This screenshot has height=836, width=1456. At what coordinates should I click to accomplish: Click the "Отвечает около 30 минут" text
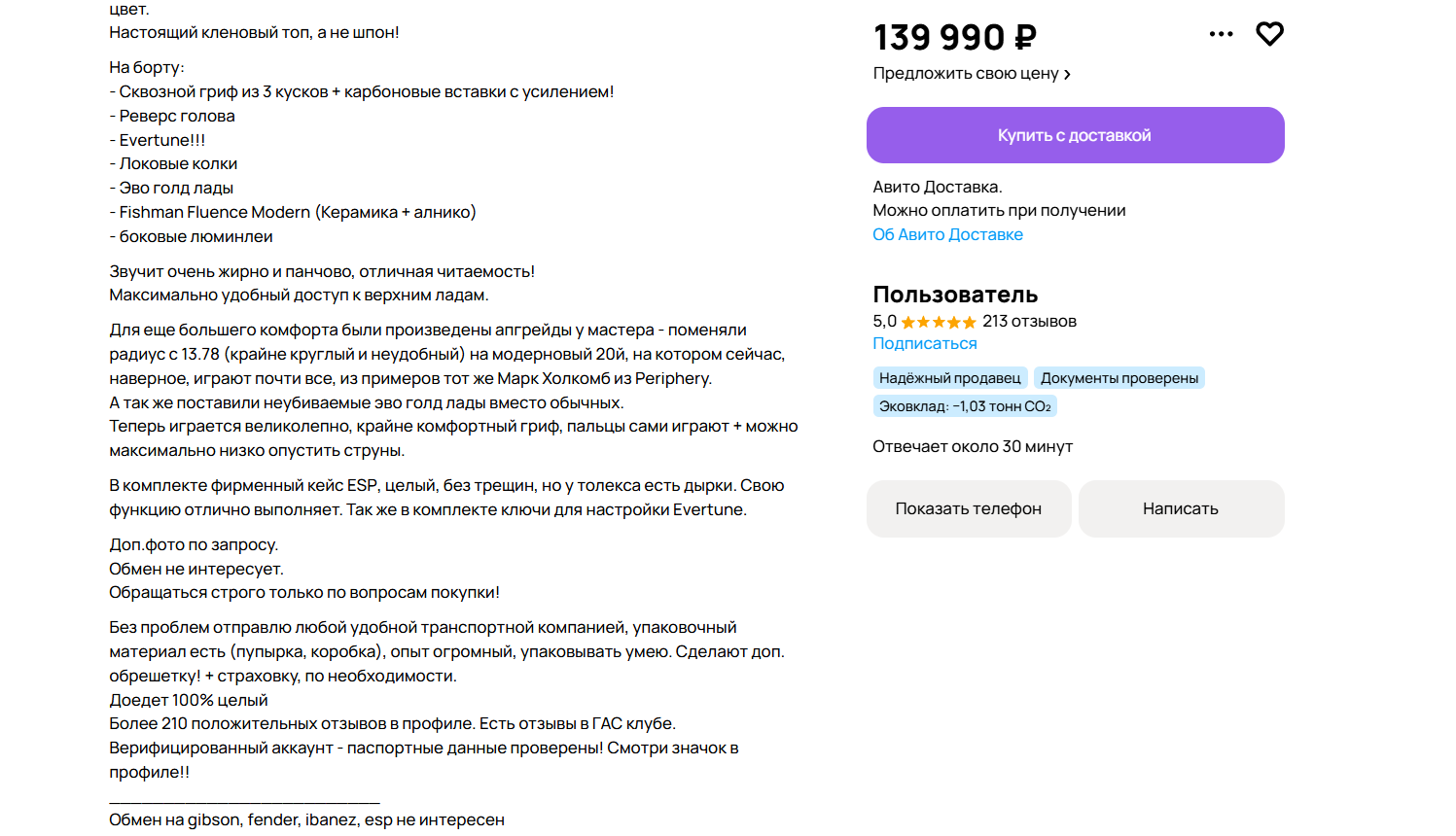tap(972, 447)
